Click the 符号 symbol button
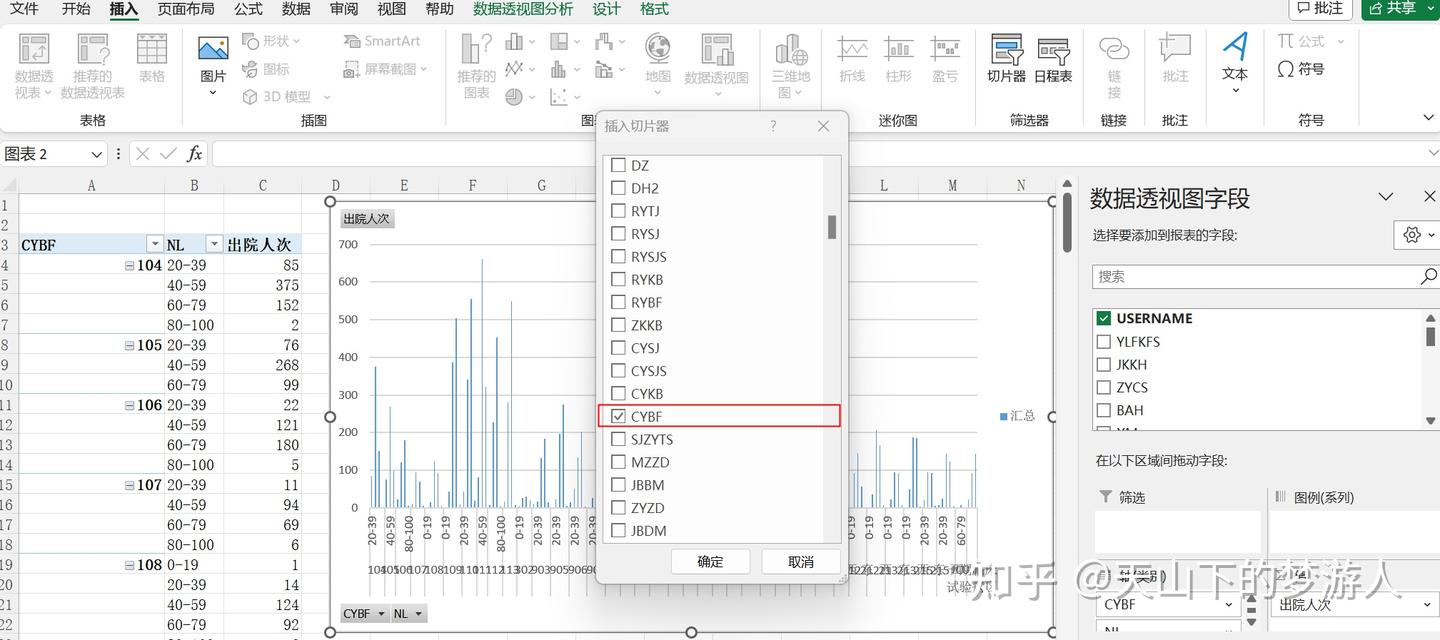 click(x=1301, y=69)
